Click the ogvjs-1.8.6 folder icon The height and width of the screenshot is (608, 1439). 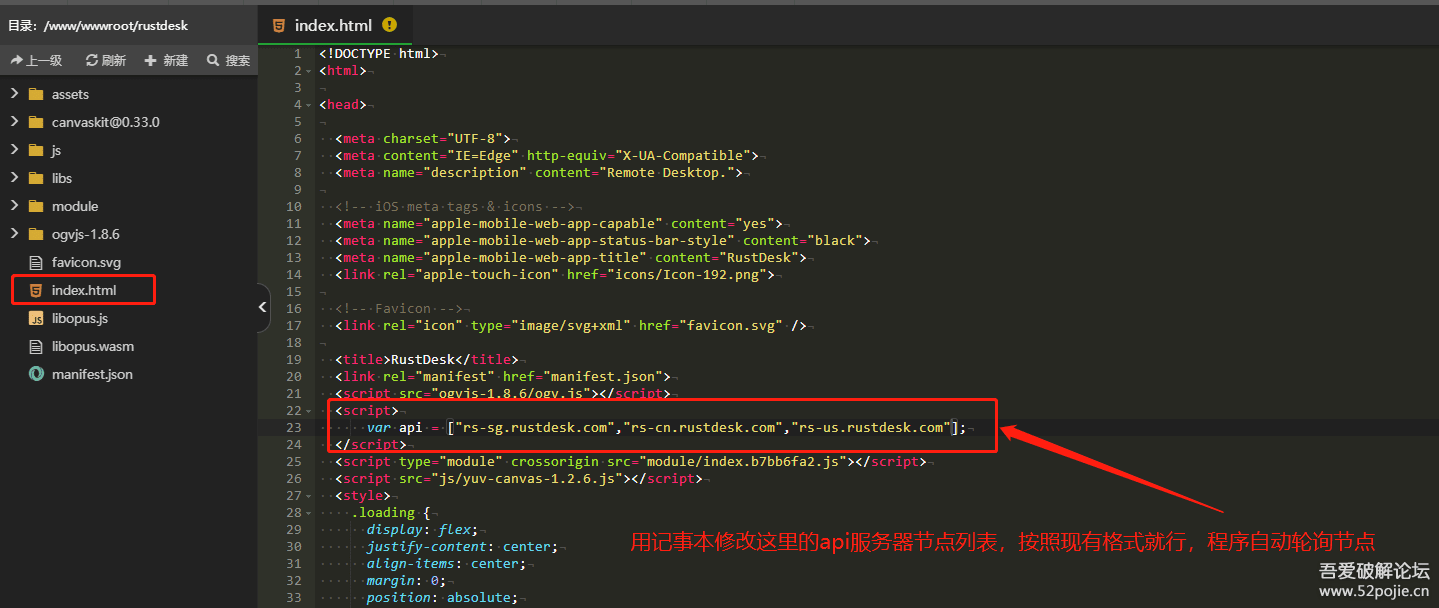point(36,234)
